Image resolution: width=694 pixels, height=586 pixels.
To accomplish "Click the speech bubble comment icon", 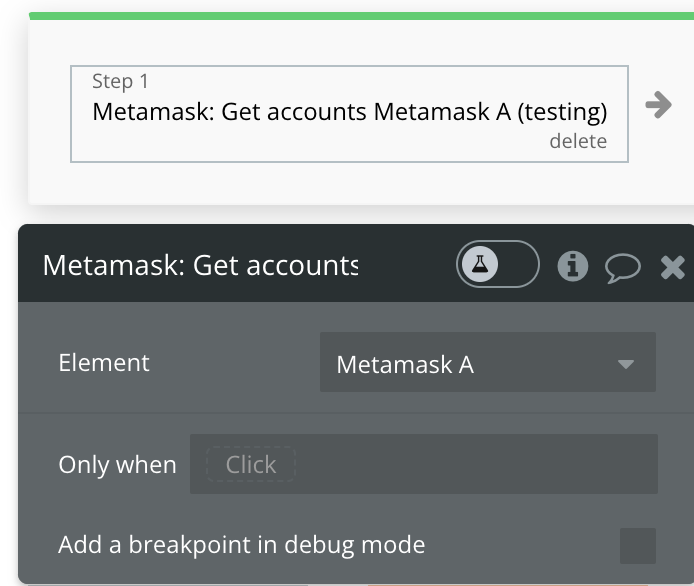I will [622, 268].
